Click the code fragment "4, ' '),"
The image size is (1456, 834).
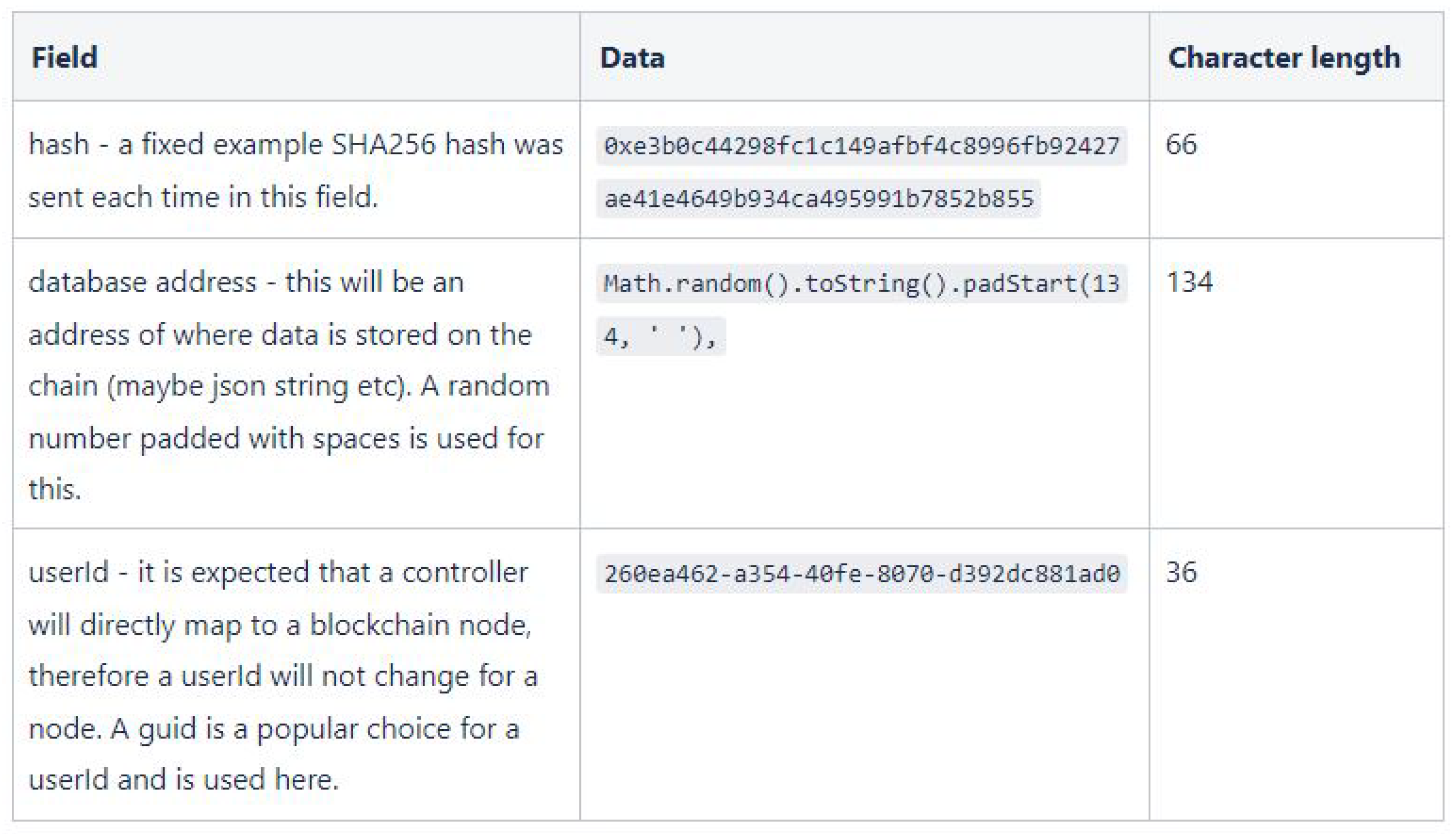(661, 336)
